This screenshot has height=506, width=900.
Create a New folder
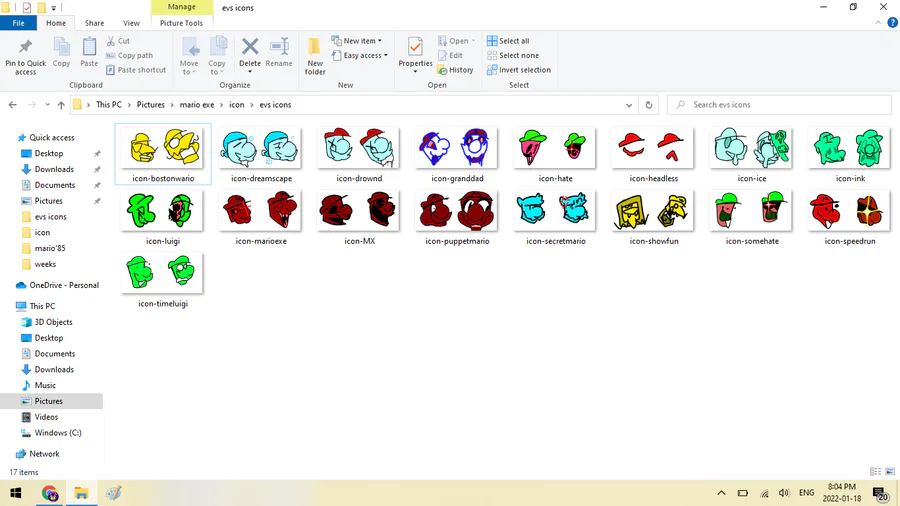(315, 56)
